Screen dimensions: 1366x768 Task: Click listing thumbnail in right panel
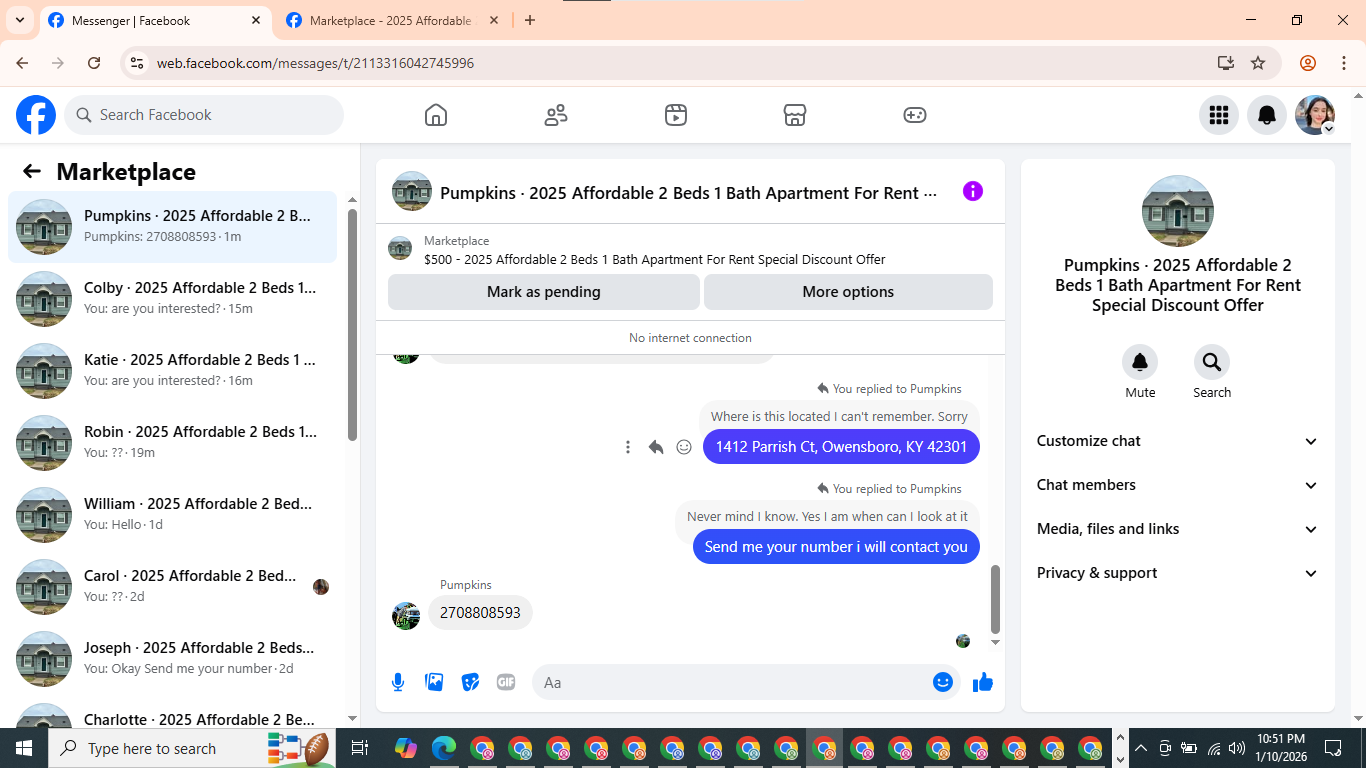pos(1178,211)
